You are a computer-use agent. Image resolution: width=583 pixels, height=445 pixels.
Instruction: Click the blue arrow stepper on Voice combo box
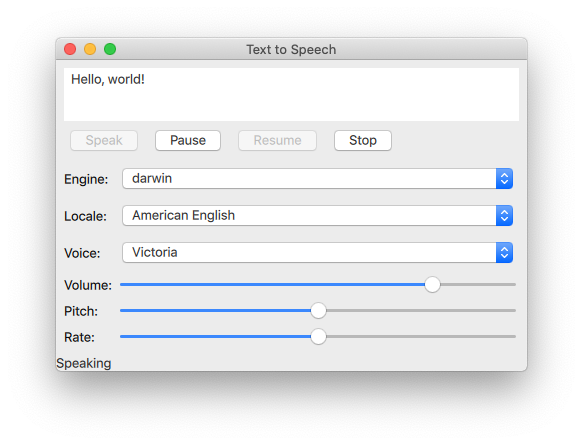point(505,253)
